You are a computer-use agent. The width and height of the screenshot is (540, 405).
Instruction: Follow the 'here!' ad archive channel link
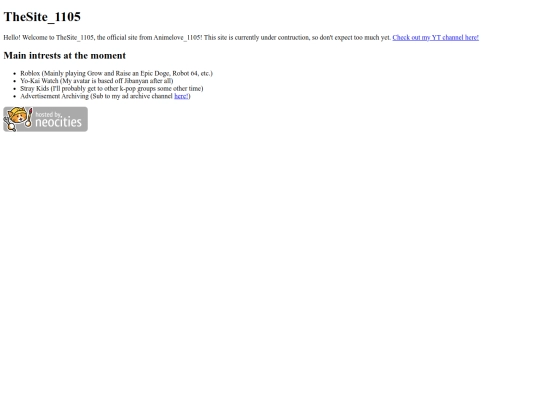[181, 96]
